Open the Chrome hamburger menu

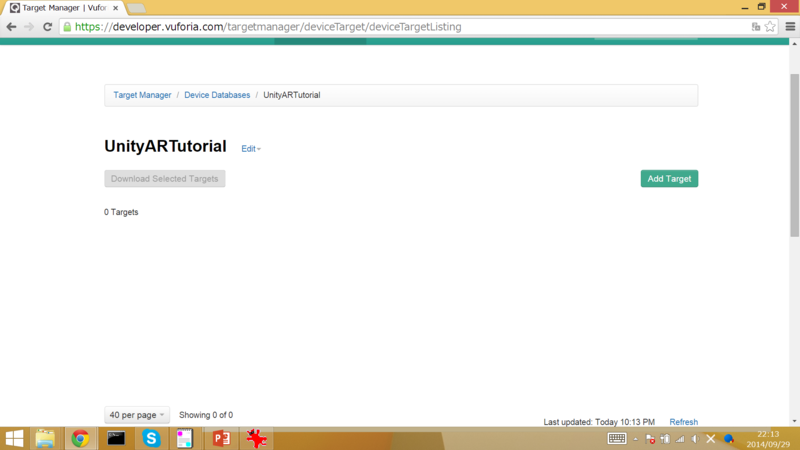click(x=790, y=27)
